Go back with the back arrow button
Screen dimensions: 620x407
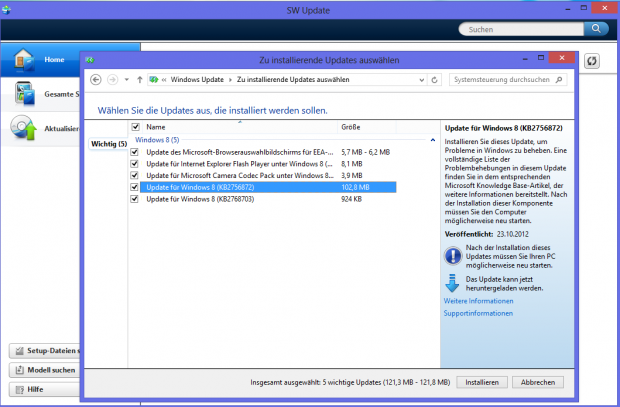pyautogui.click(x=96, y=80)
